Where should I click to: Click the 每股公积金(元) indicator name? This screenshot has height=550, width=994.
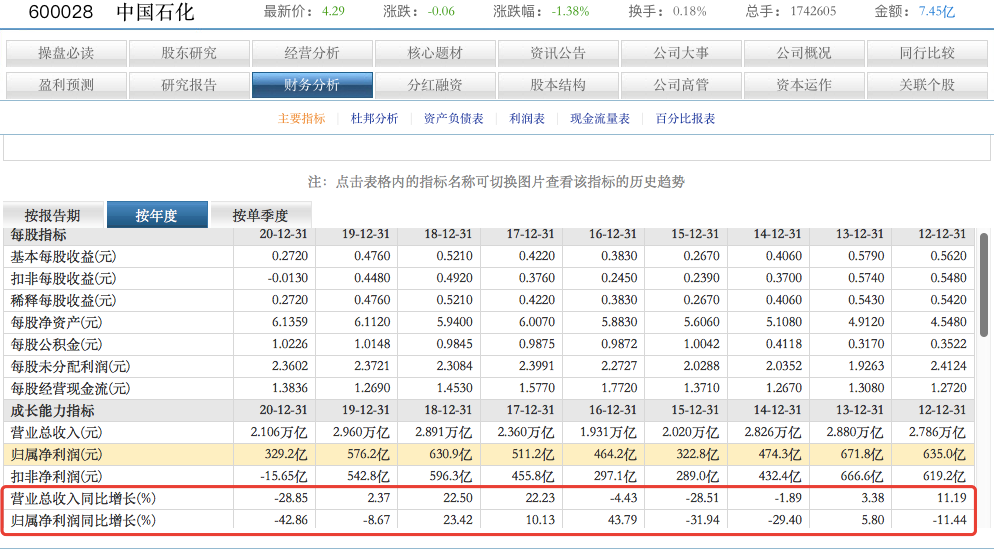point(56,345)
